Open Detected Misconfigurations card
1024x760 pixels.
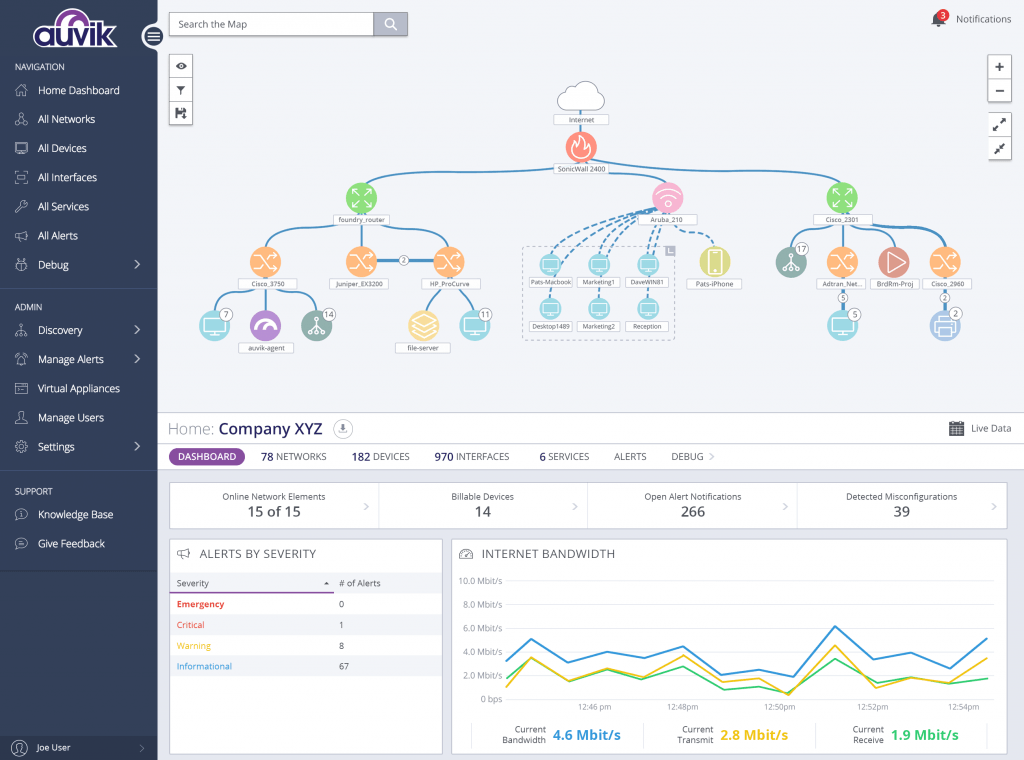pos(901,506)
